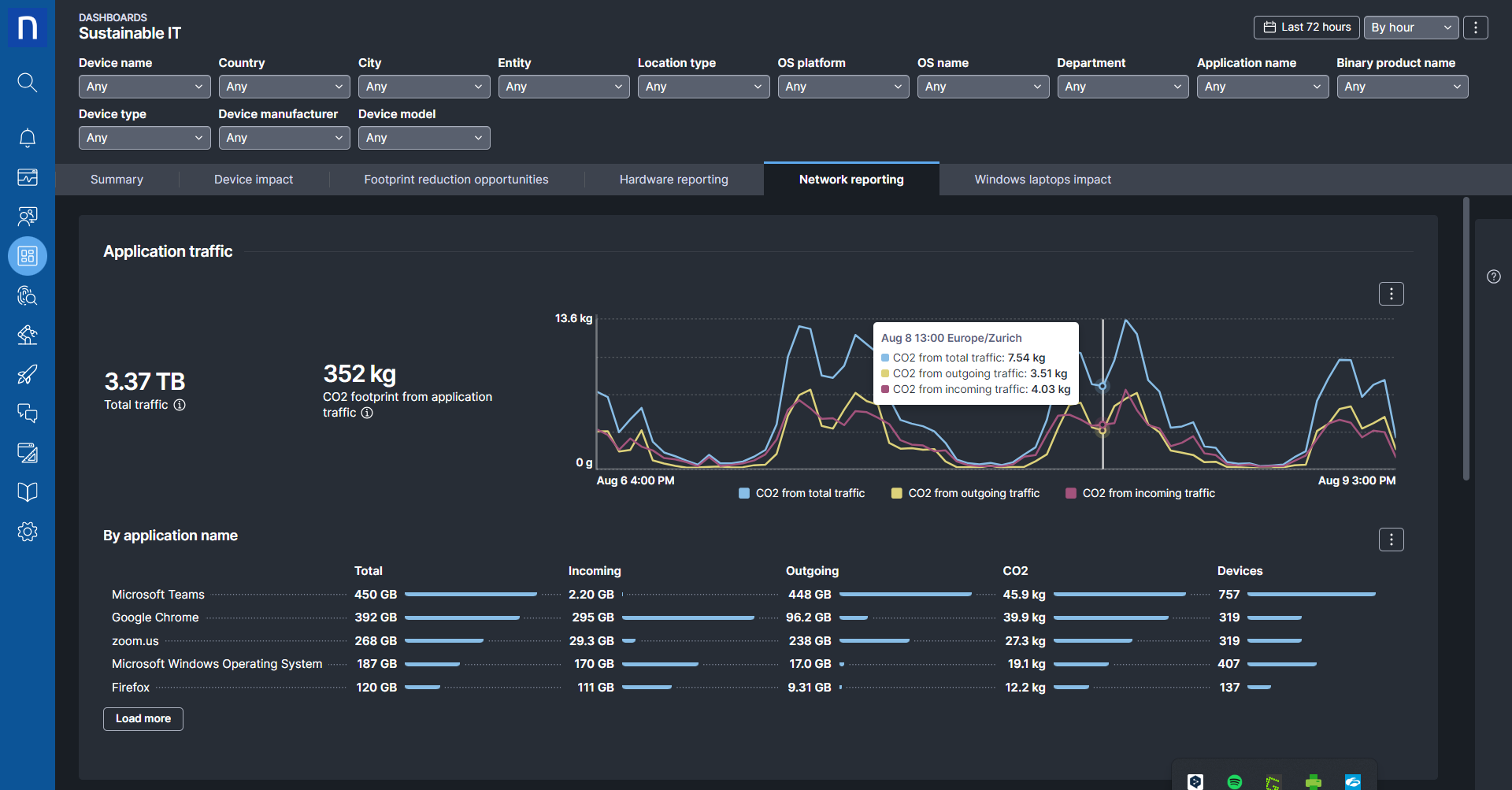Toggle CO2 from incoming traffic legend
Image resolution: width=1512 pixels, height=790 pixels.
1140,493
